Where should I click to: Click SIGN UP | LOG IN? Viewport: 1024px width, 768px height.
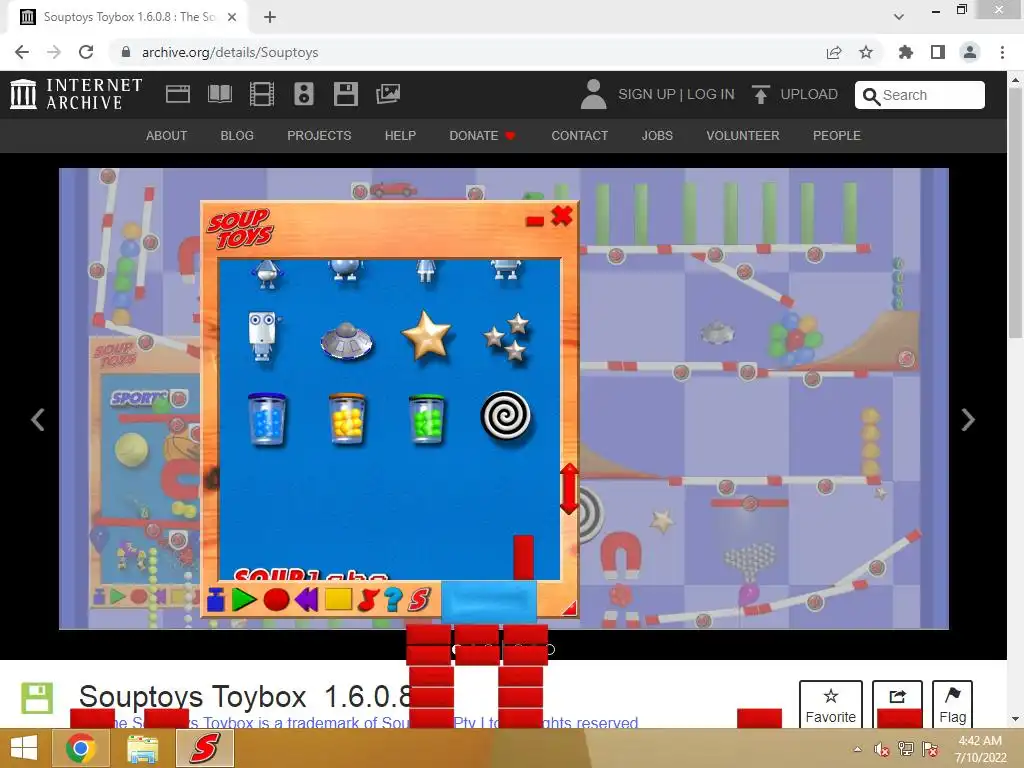(x=676, y=94)
